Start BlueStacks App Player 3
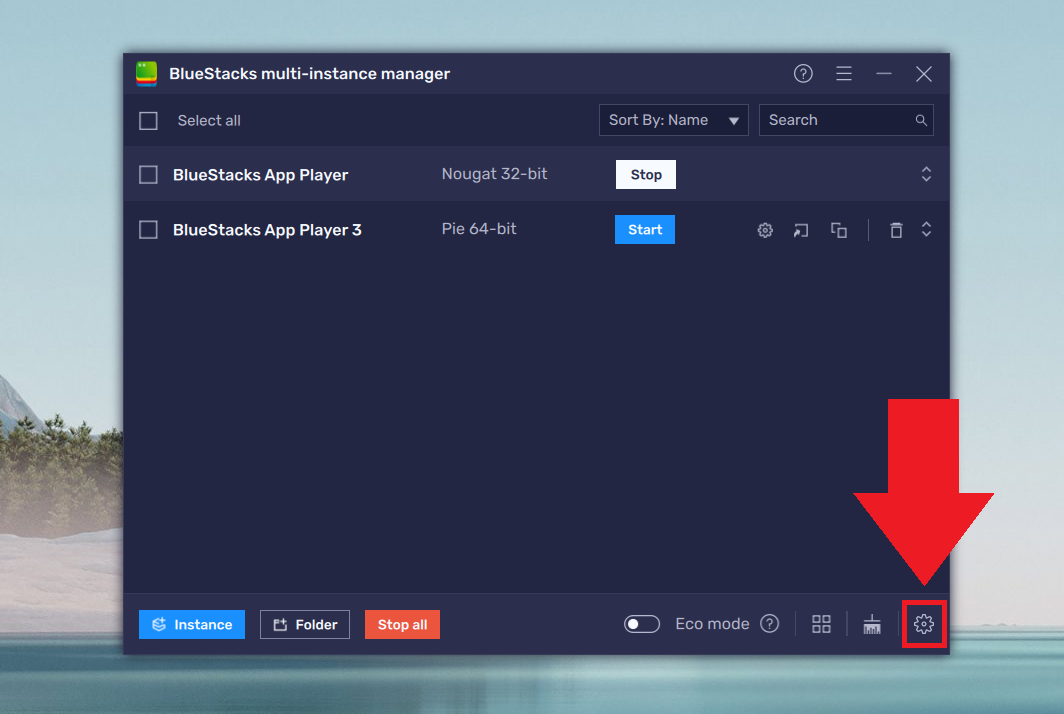 (x=644, y=229)
